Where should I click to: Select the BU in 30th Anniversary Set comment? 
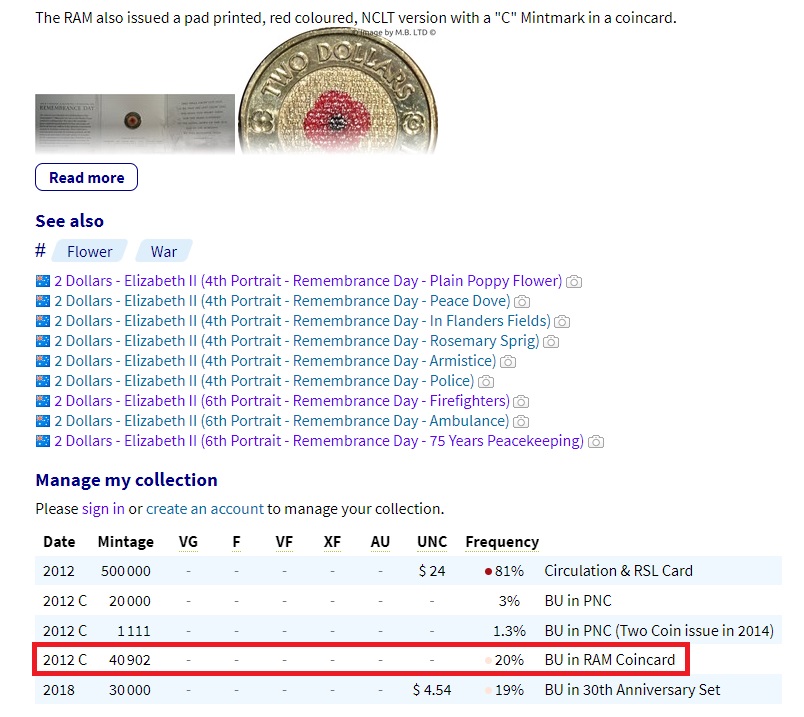point(632,690)
